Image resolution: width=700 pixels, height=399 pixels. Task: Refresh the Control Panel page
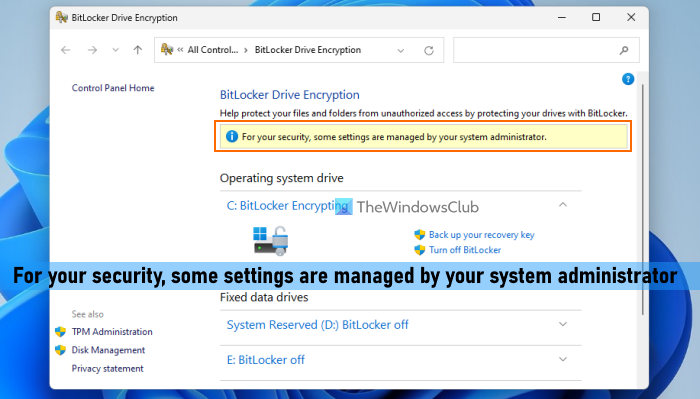click(x=429, y=50)
